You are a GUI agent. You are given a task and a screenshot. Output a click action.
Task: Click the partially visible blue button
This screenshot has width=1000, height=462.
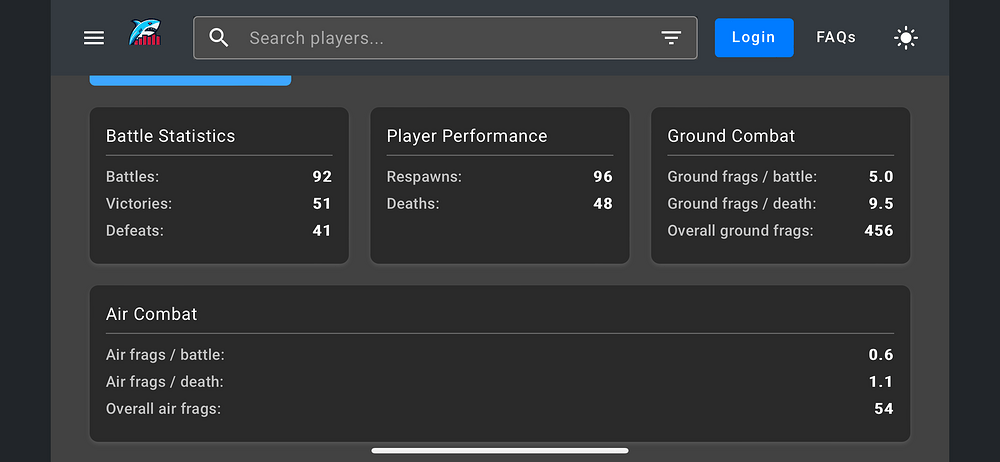[x=190, y=80]
